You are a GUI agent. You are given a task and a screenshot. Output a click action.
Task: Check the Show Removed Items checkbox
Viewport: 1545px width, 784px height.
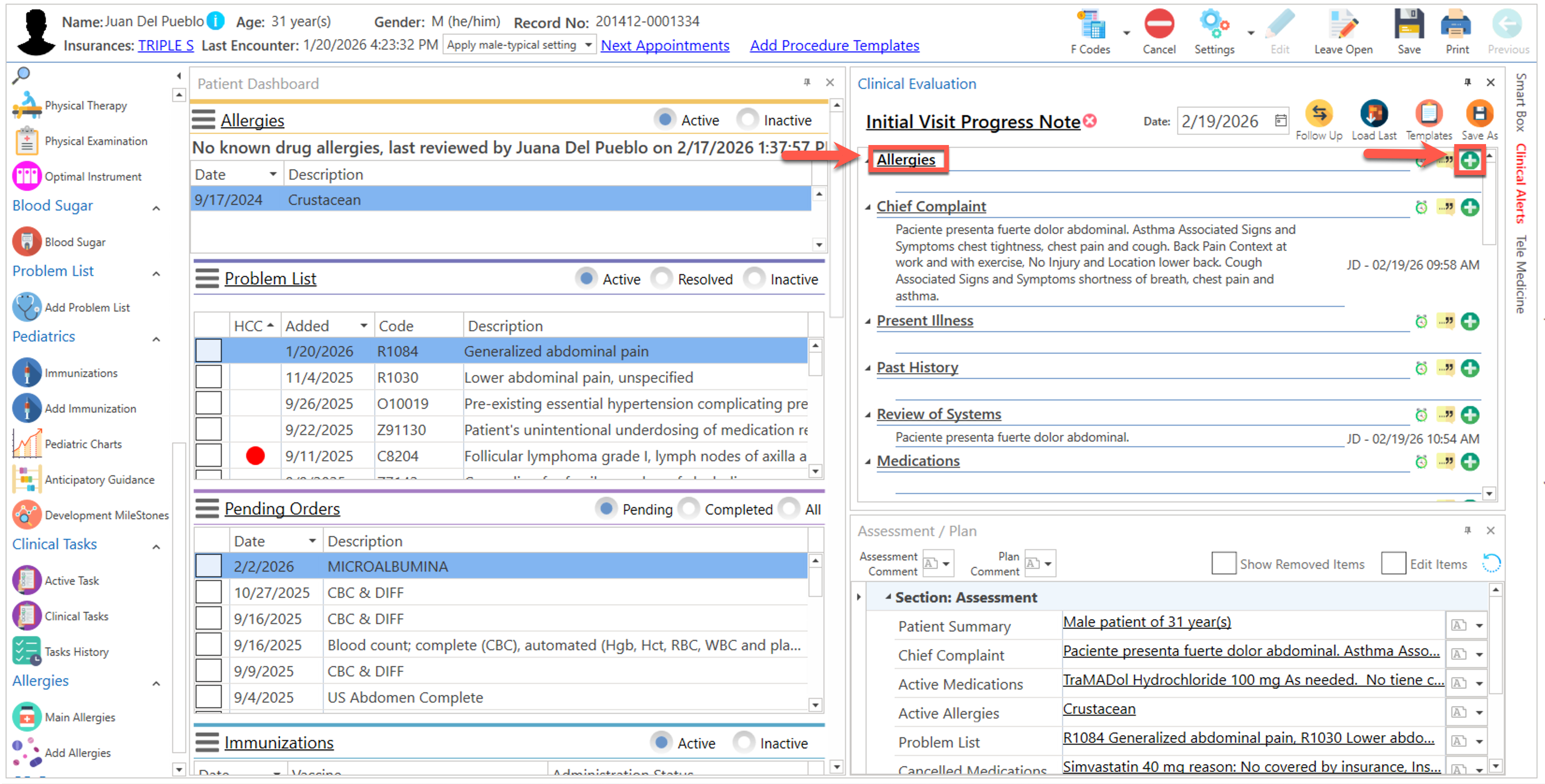click(x=1223, y=563)
